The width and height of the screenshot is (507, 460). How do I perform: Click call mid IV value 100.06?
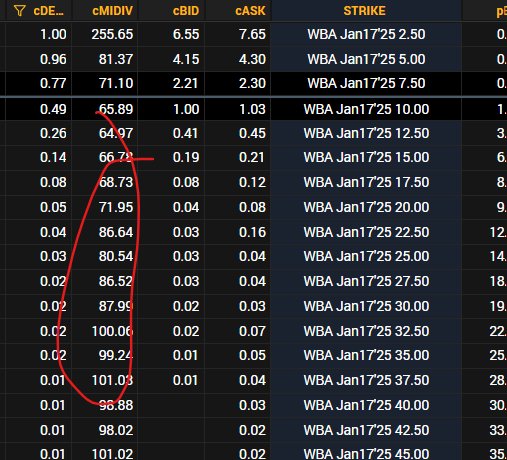pos(112,331)
